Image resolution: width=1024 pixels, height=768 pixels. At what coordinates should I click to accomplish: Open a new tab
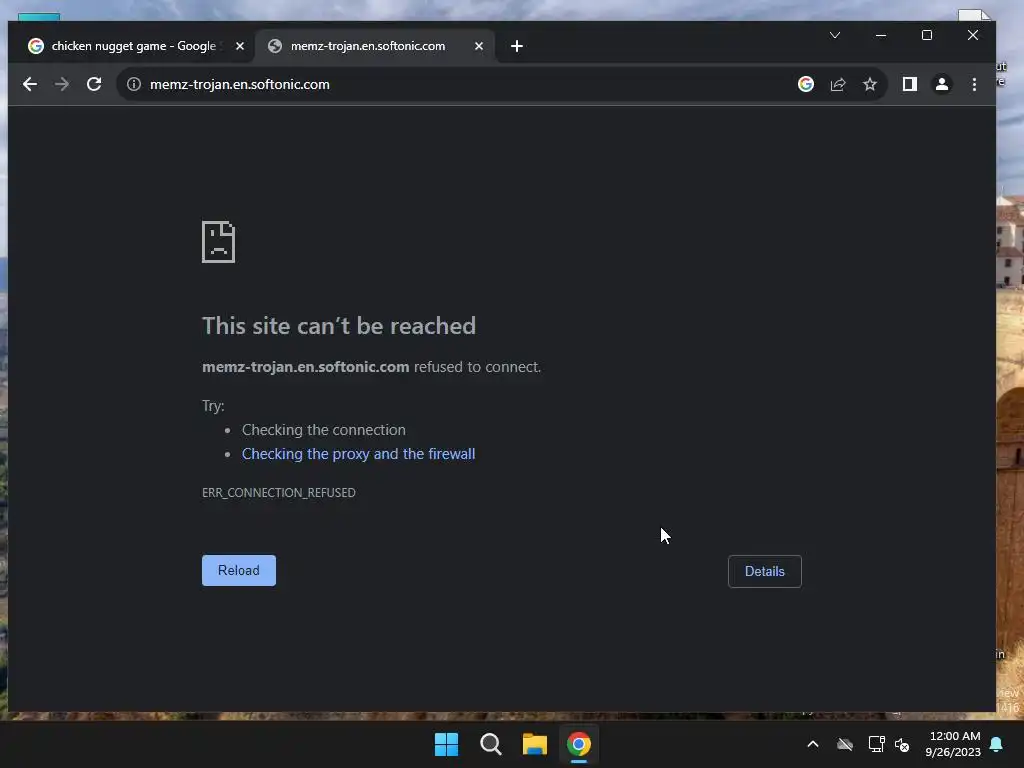517,46
